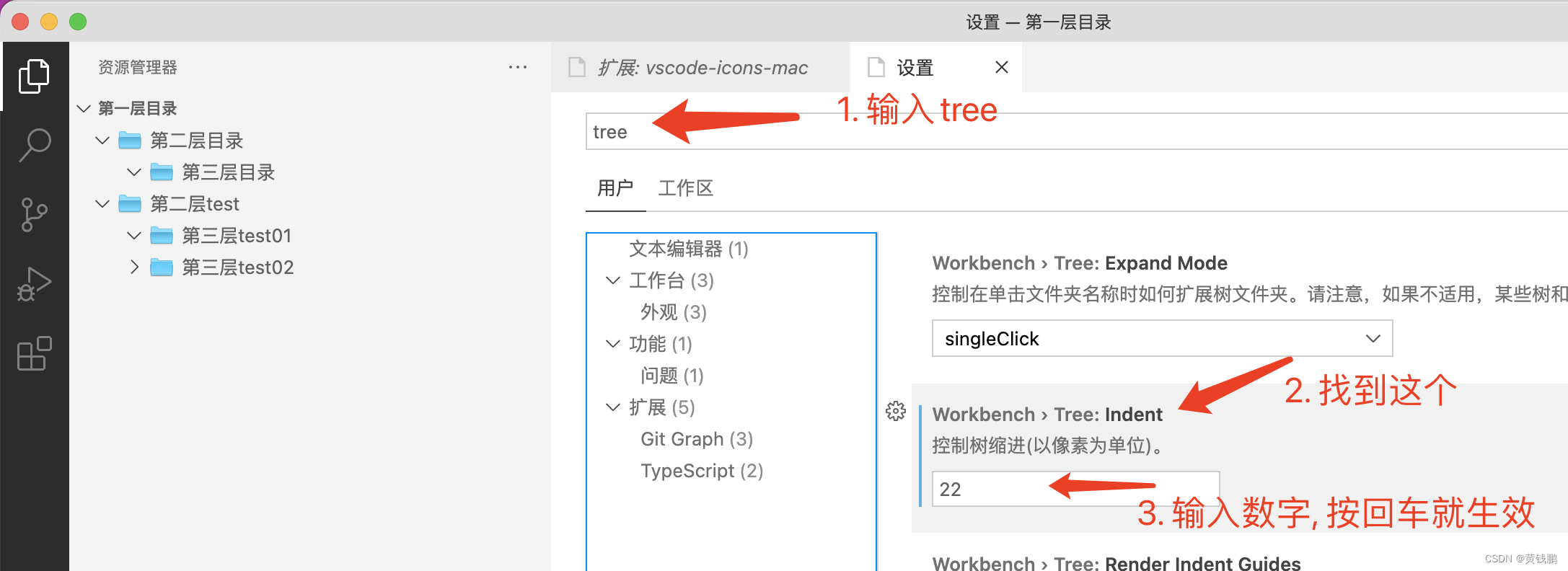This screenshot has width=1568, height=571.
Task: Click the macOS green zoom window button
Action: tap(78, 22)
